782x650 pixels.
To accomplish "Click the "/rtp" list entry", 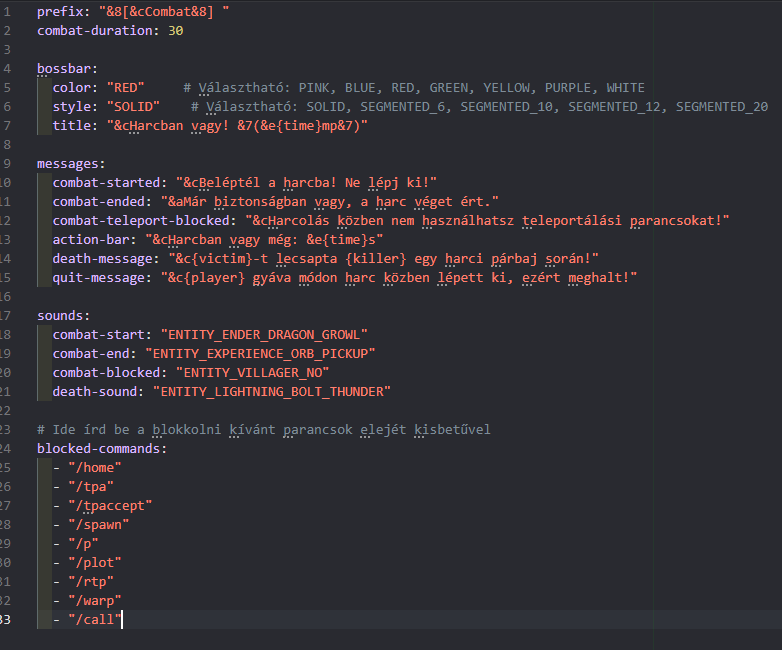I will point(91,582).
